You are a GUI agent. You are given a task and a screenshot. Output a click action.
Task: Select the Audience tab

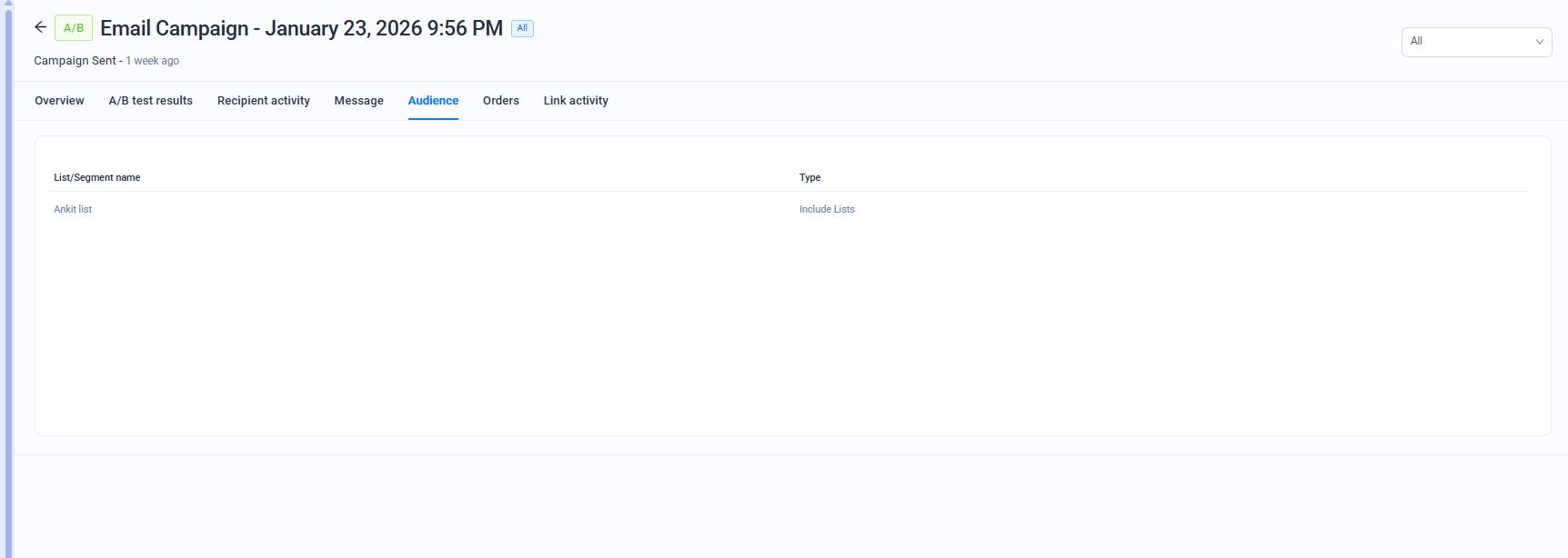point(433,101)
